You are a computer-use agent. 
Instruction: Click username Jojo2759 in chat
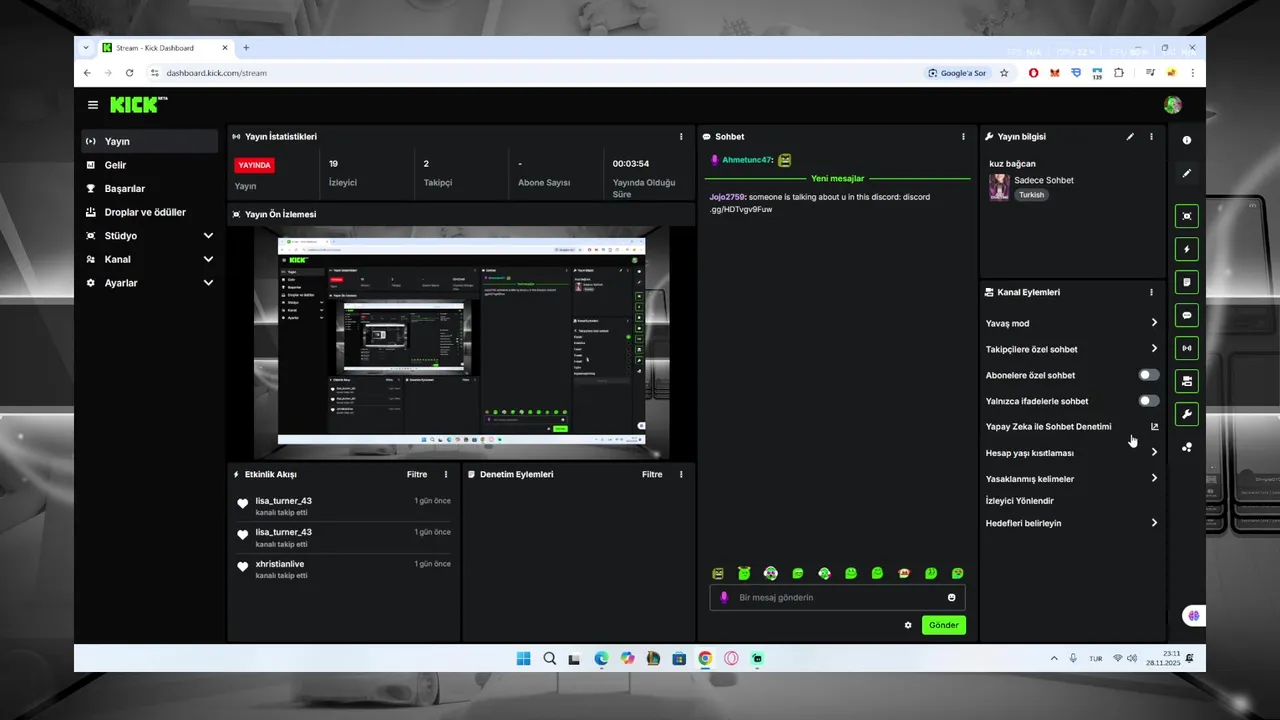coord(727,197)
